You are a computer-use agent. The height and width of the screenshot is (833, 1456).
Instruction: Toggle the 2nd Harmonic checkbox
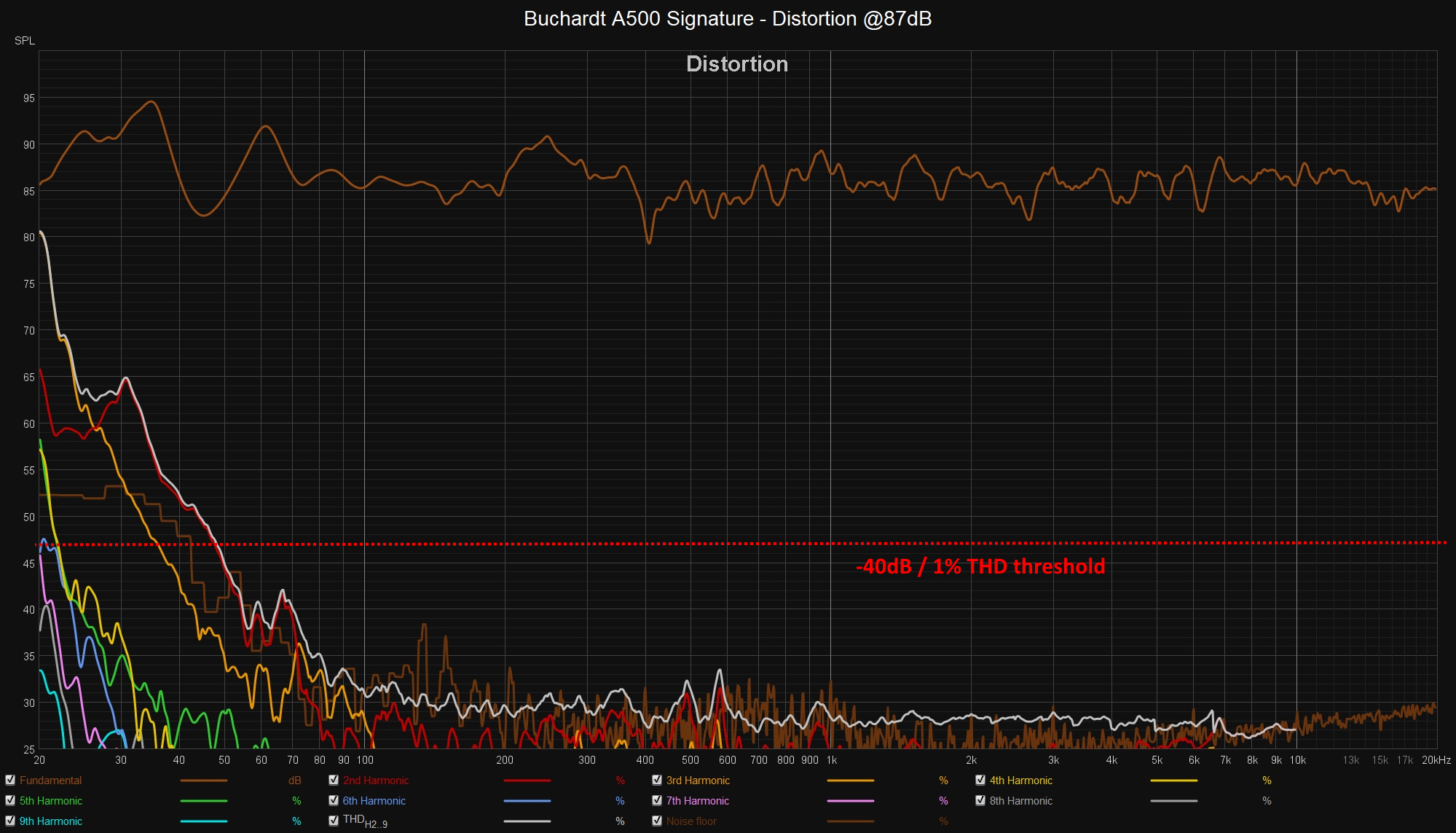pyautogui.click(x=334, y=780)
